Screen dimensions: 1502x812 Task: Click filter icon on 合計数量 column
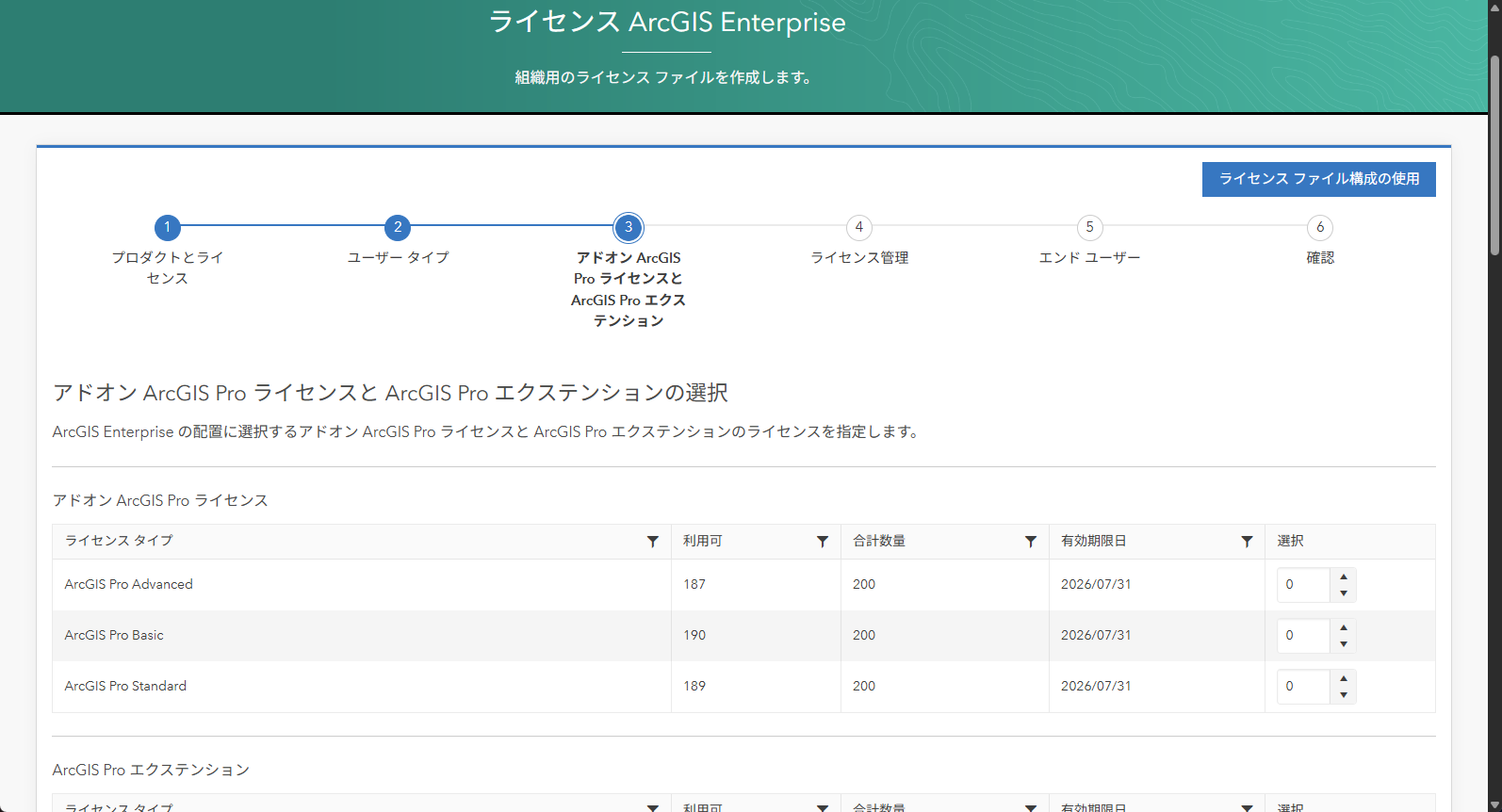pyautogui.click(x=1030, y=542)
